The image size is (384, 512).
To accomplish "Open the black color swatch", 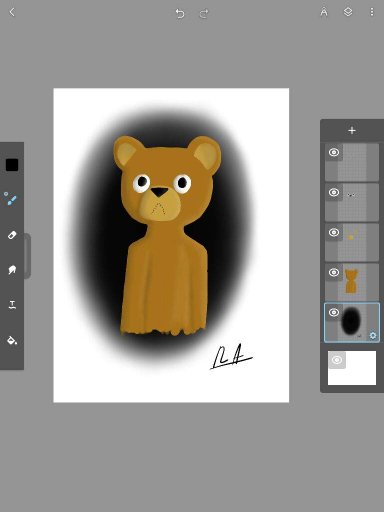I will 12,165.
